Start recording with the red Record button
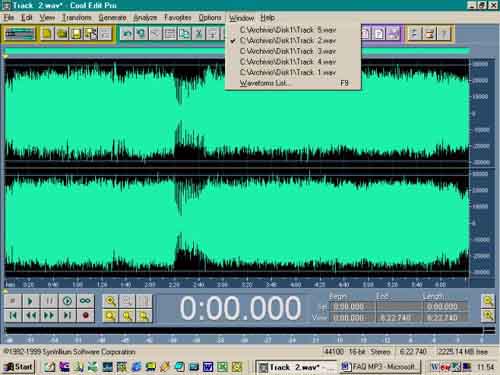 (85, 315)
